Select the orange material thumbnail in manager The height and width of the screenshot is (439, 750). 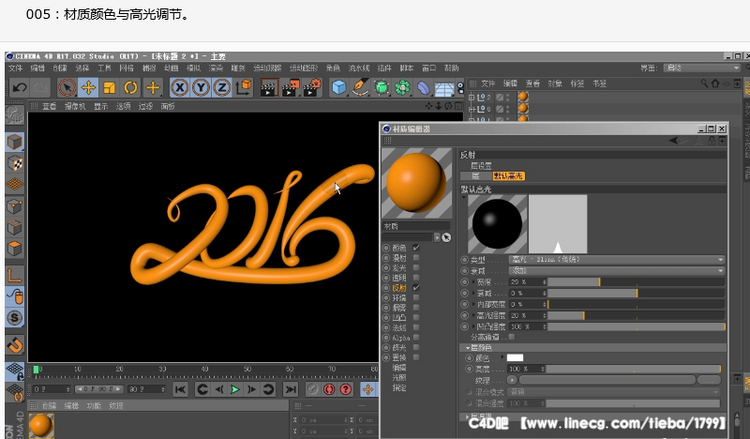point(41,425)
